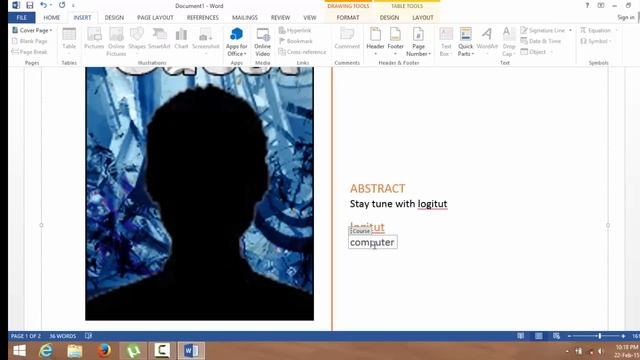Viewport: 640px width, 360px height.
Task: Open the Object dropdown
Action: (x=536, y=52)
